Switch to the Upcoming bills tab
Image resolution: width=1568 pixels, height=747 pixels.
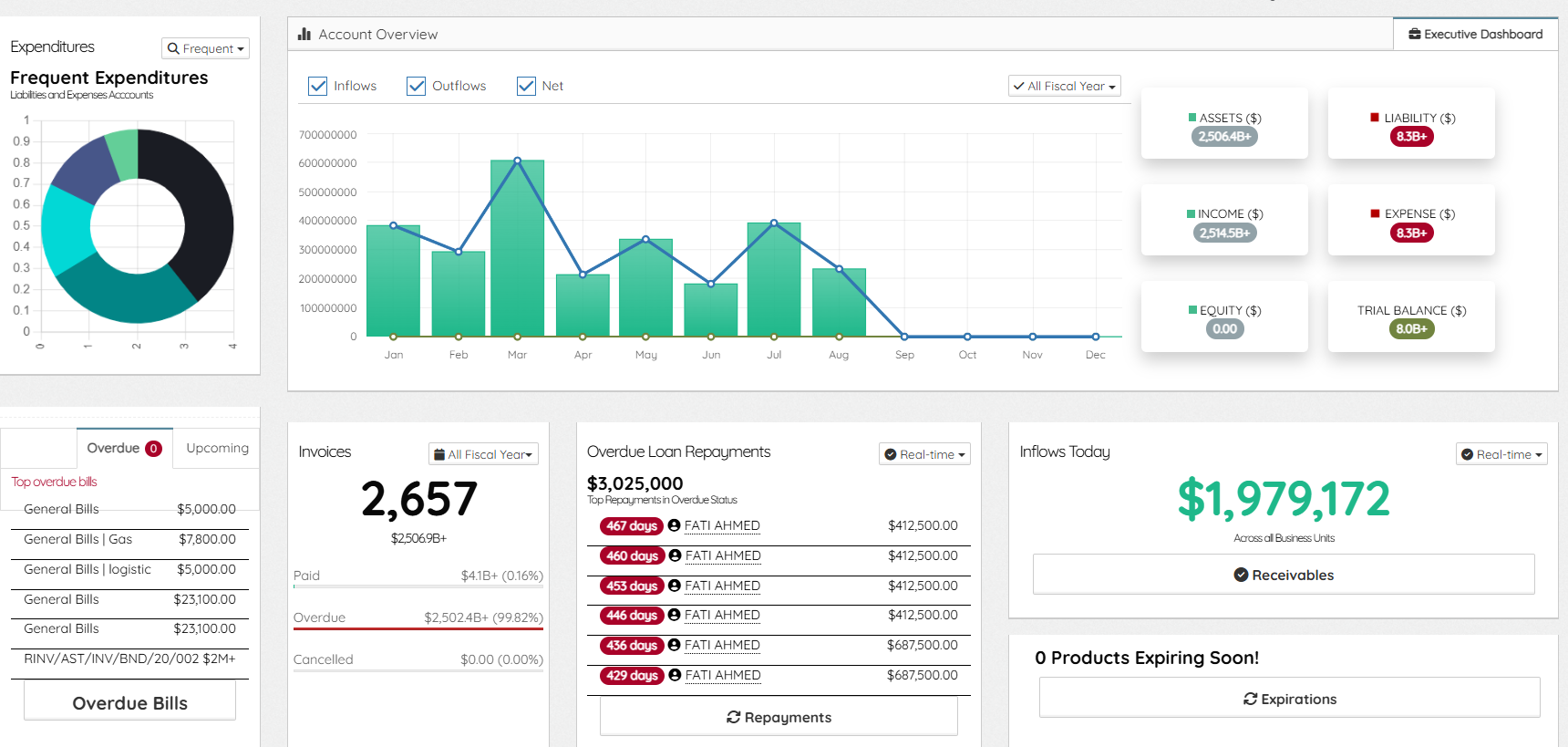[217, 448]
